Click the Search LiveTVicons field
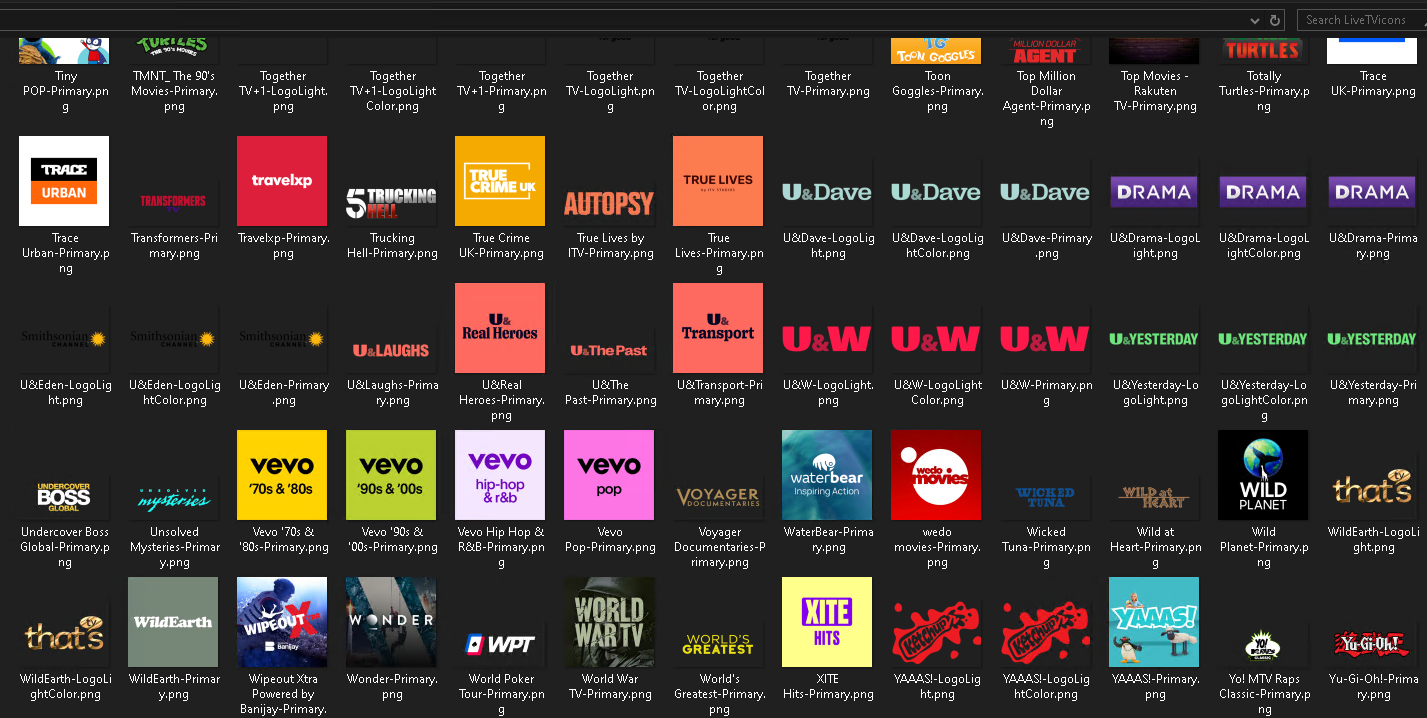 [x=1361, y=20]
